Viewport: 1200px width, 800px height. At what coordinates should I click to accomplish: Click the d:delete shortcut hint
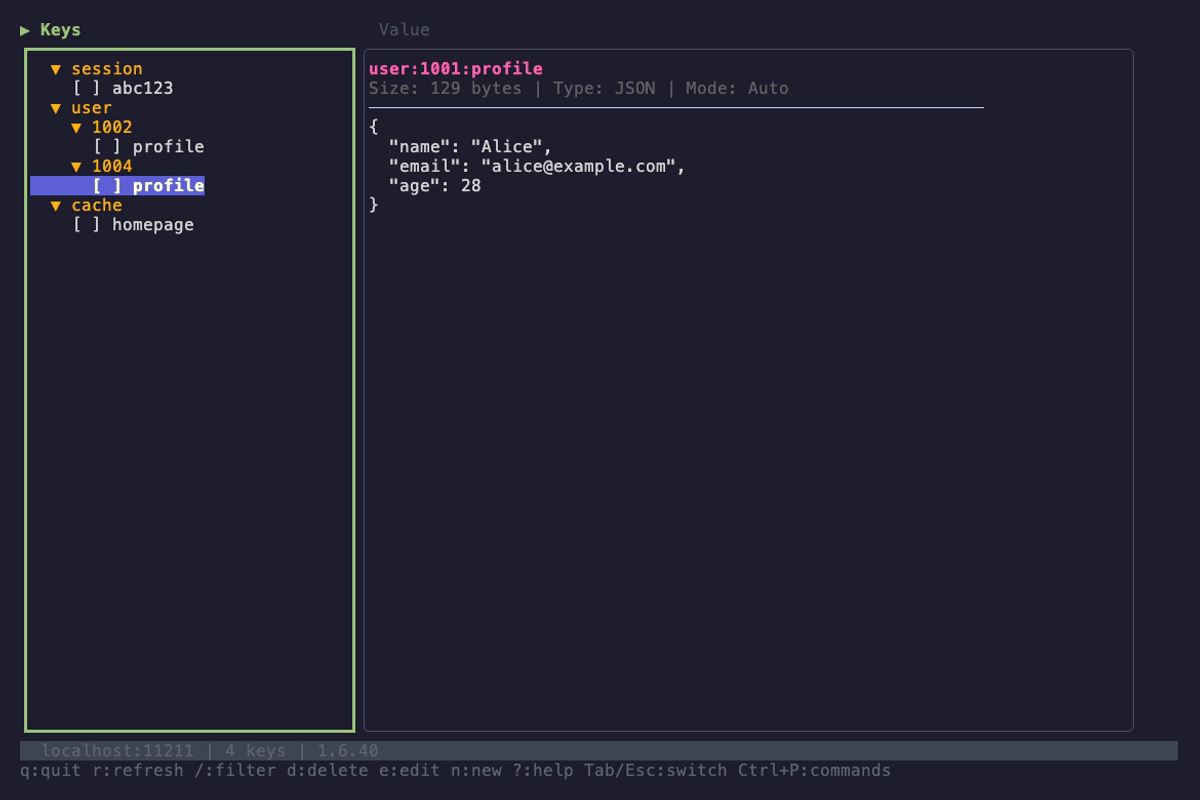pos(327,770)
